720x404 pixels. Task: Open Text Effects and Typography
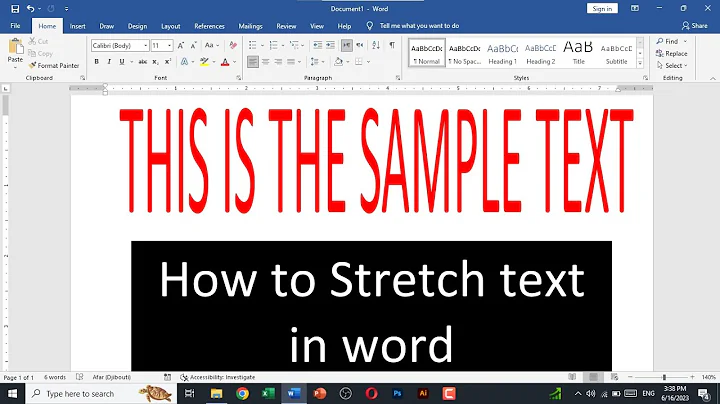[185, 62]
